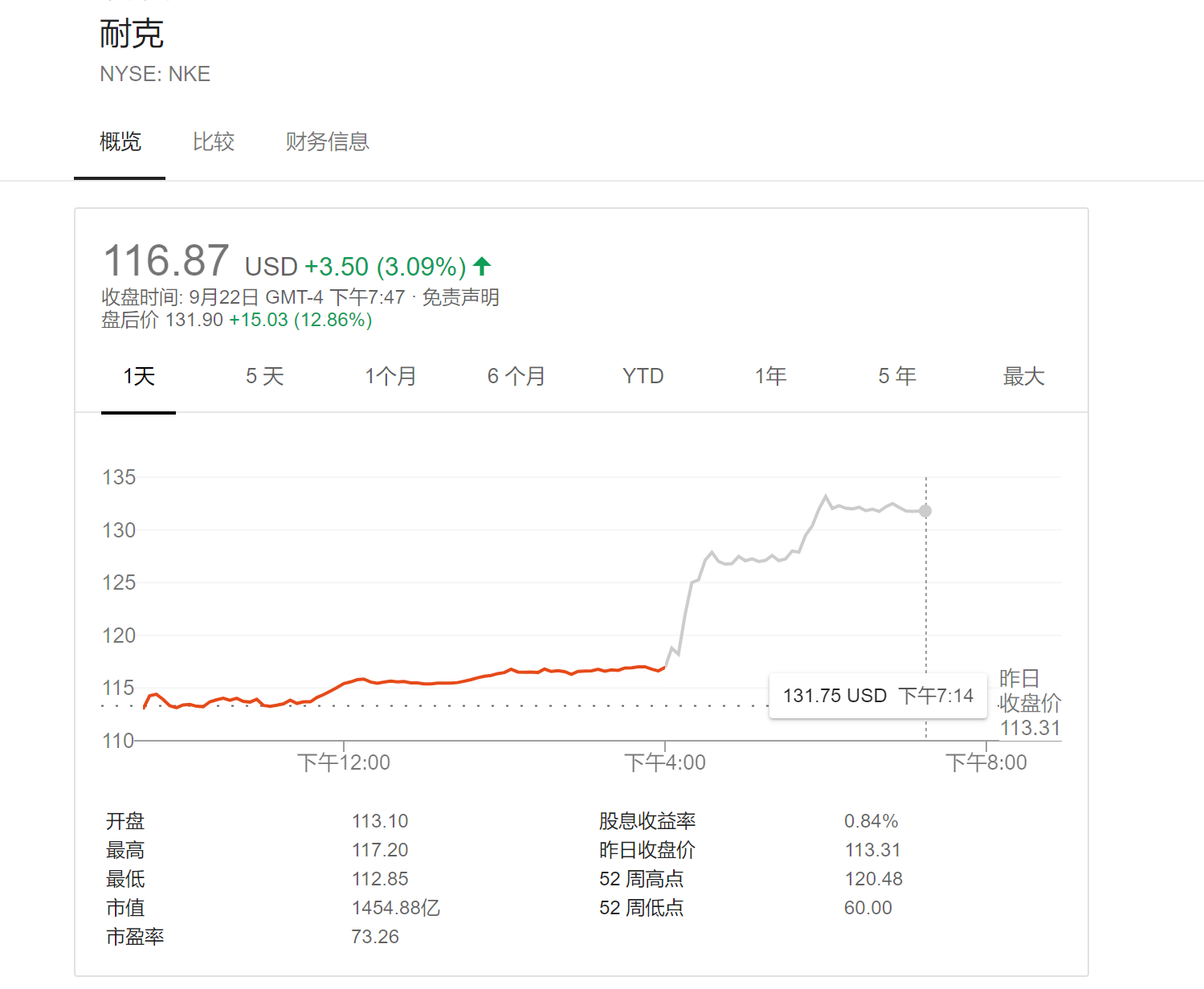Image resolution: width=1204 pixels, height=989 pixels.
Task: Click the NYSE: NKE ticker text
Action: click(x=155, y=75)
